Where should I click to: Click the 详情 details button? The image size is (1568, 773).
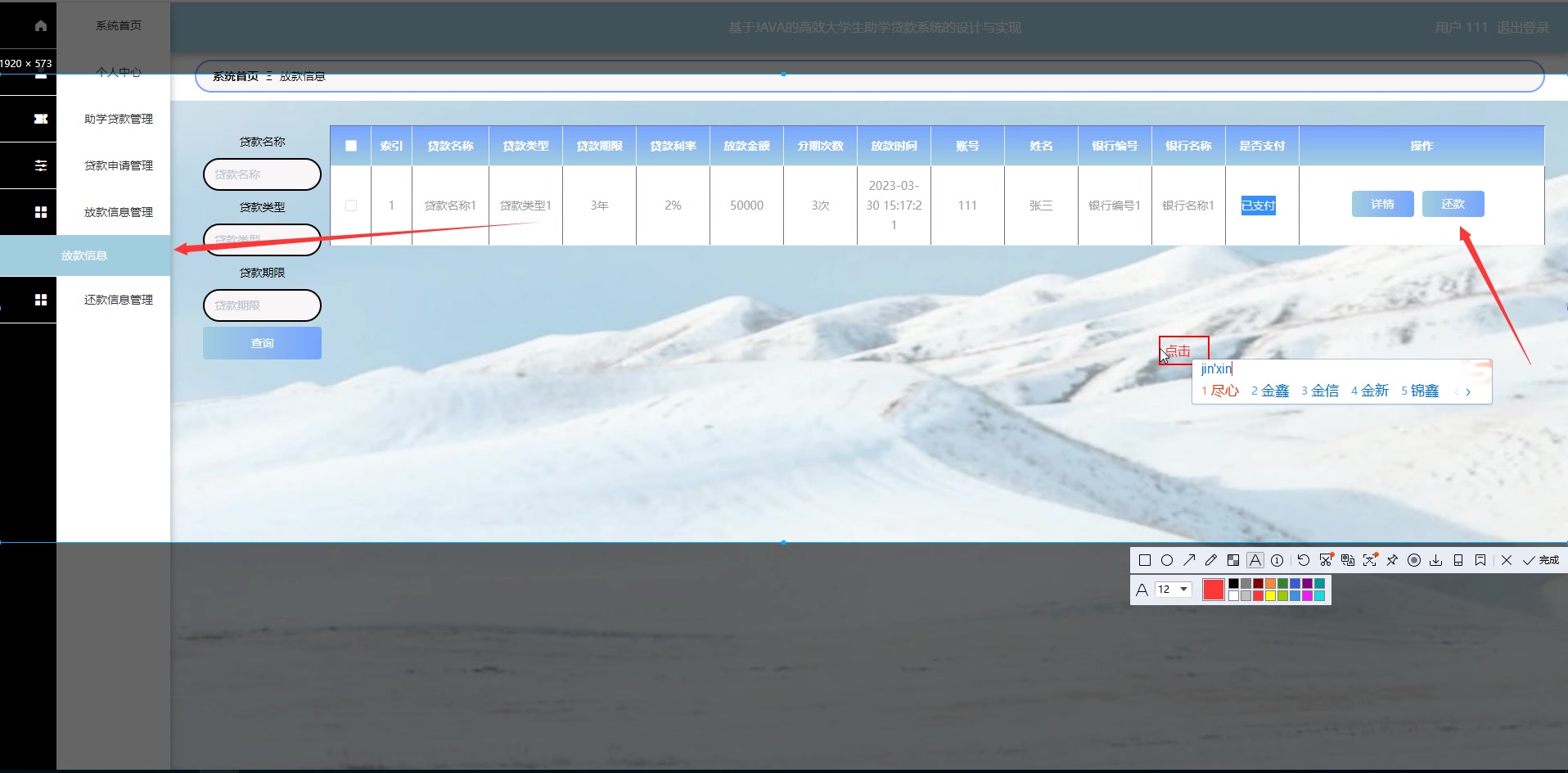(1382, 204)
